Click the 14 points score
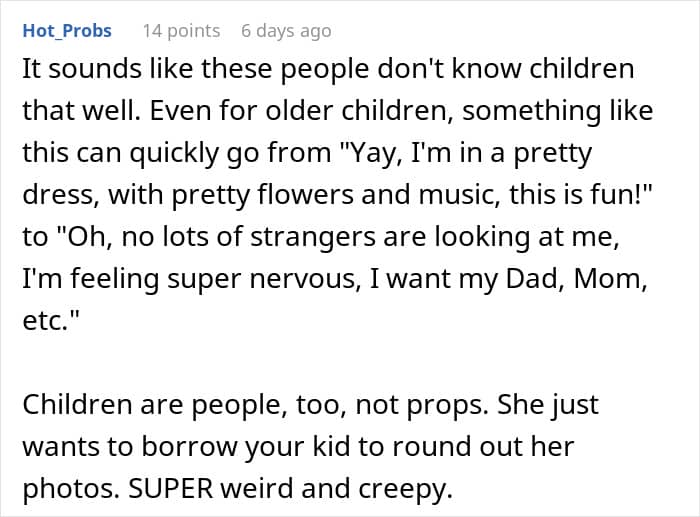The image size is (700, 517). pyautogui.click(x=181, y=31)
